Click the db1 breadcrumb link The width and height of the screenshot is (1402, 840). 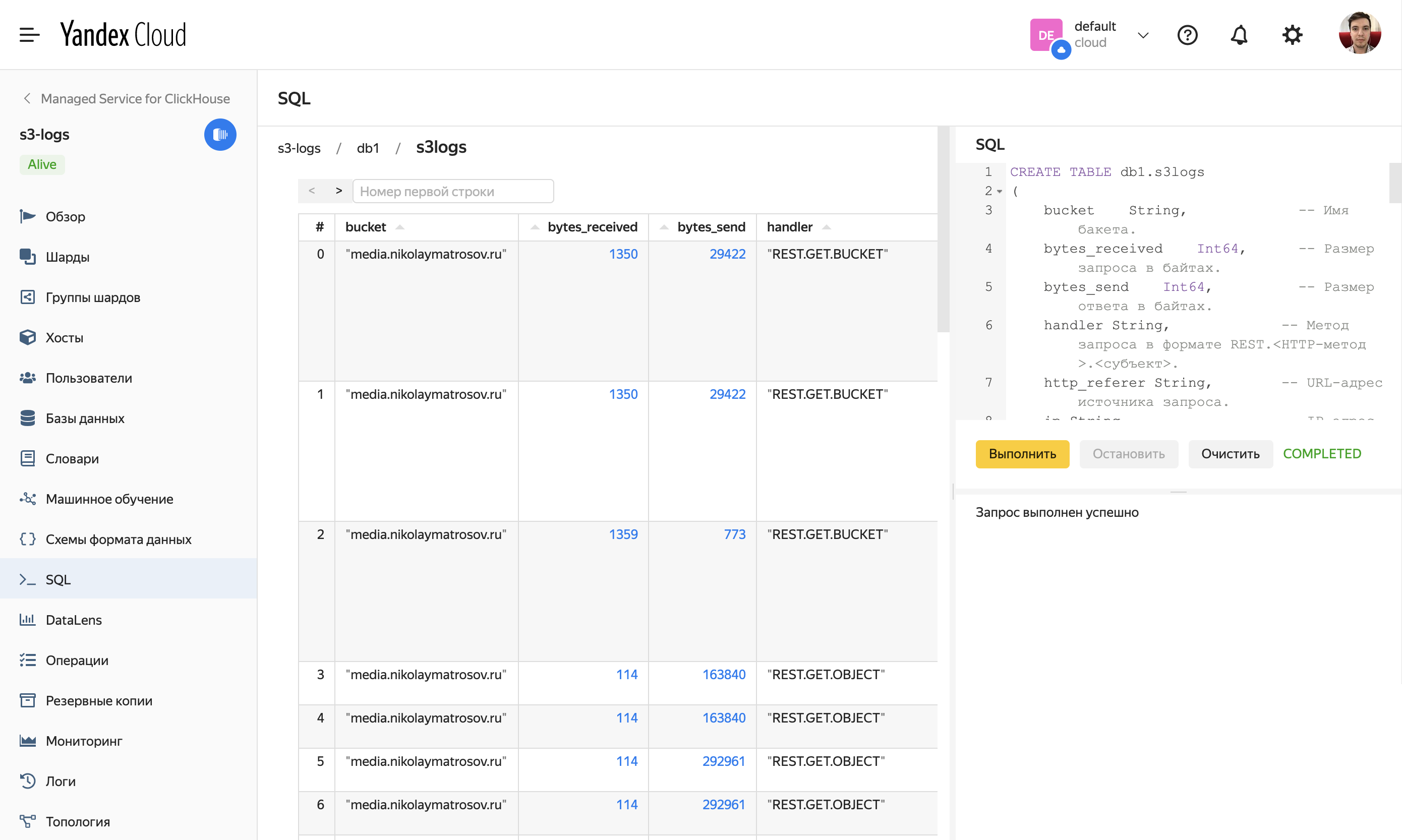(368, 148)
